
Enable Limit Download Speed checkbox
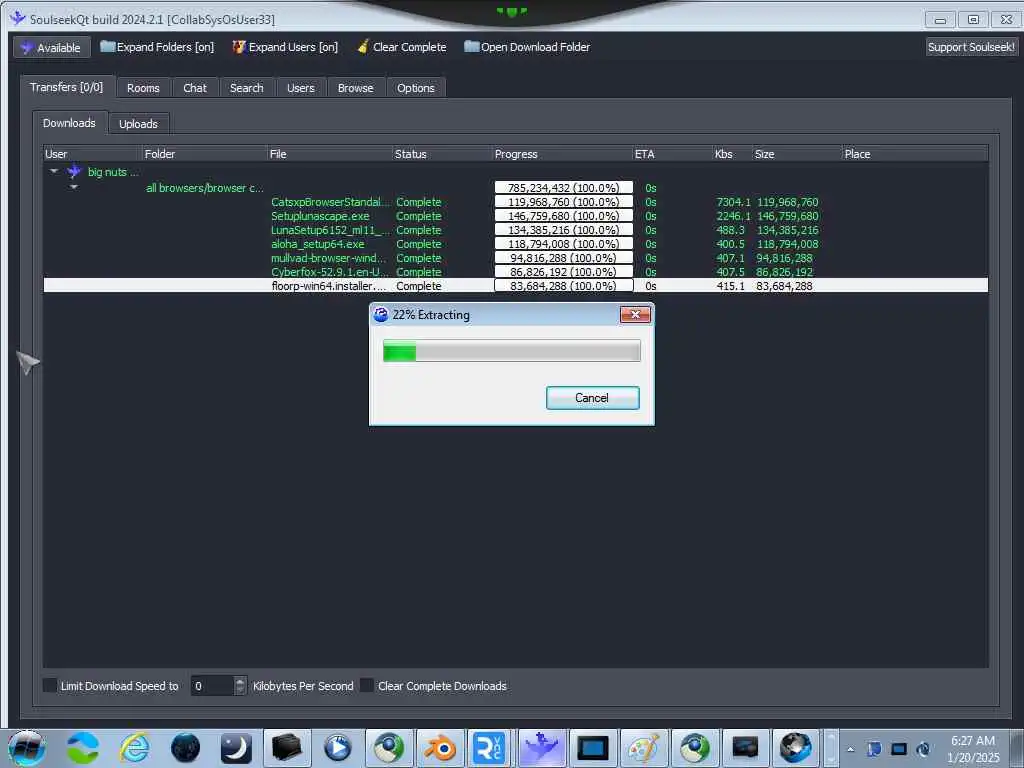[x=50, y=685]
